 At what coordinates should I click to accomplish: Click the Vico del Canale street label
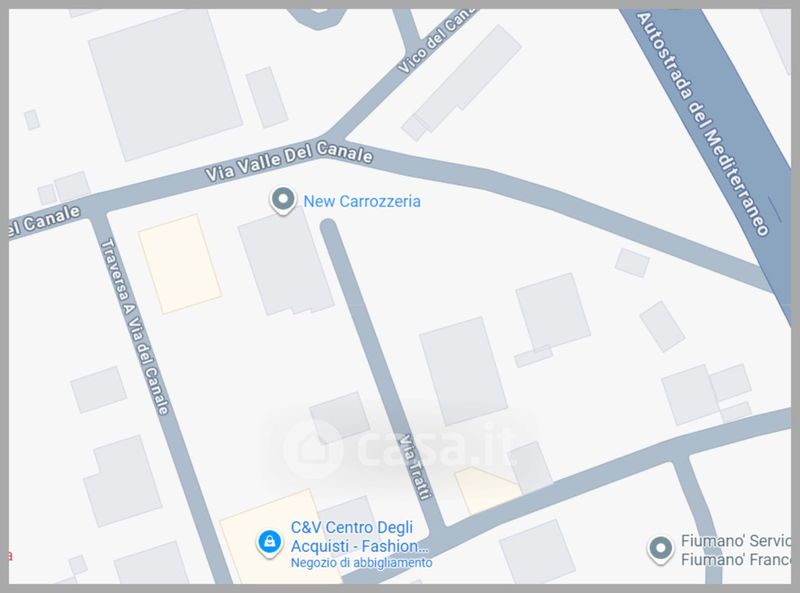(436, 41)
